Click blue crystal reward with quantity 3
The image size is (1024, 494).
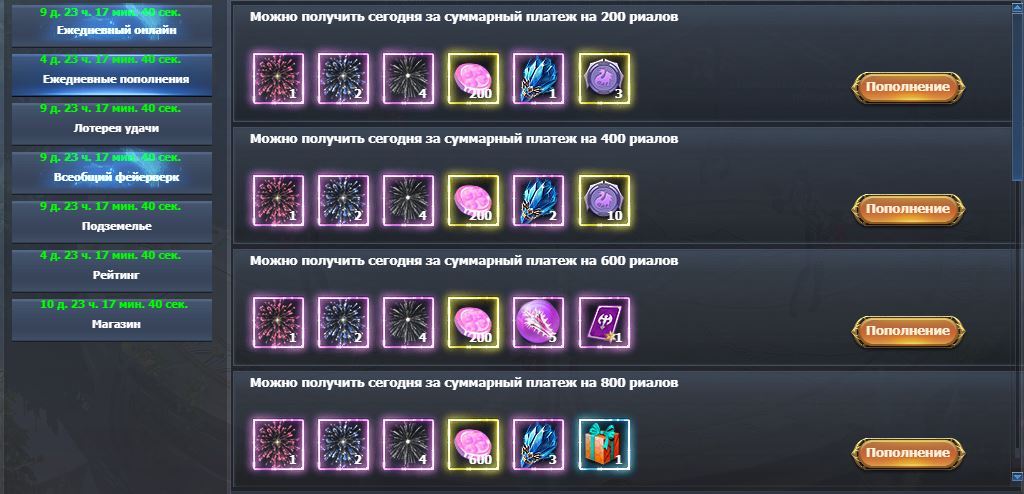539,445
